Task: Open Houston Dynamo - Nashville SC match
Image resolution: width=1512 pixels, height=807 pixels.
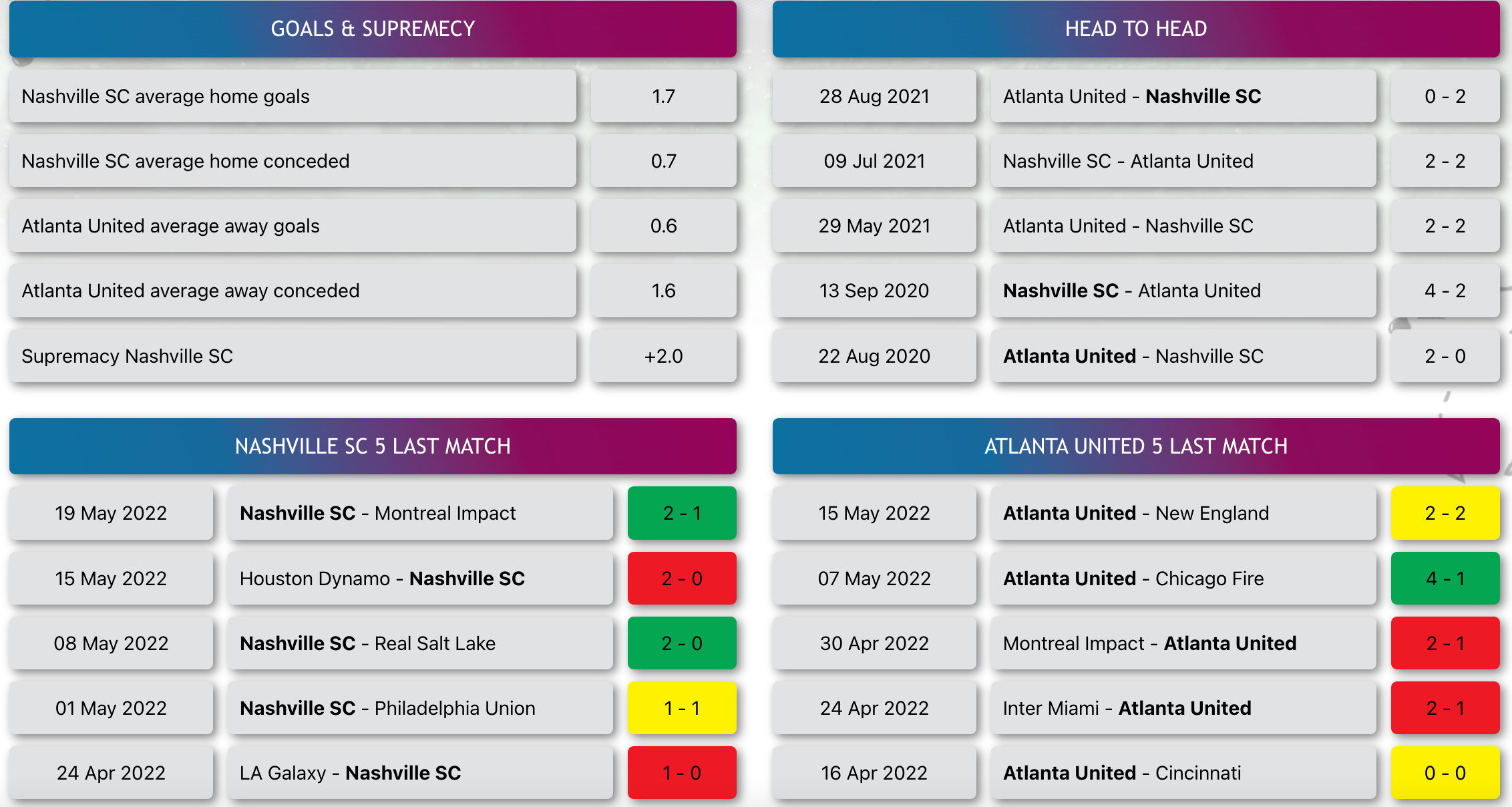Action: pos(420,579)
